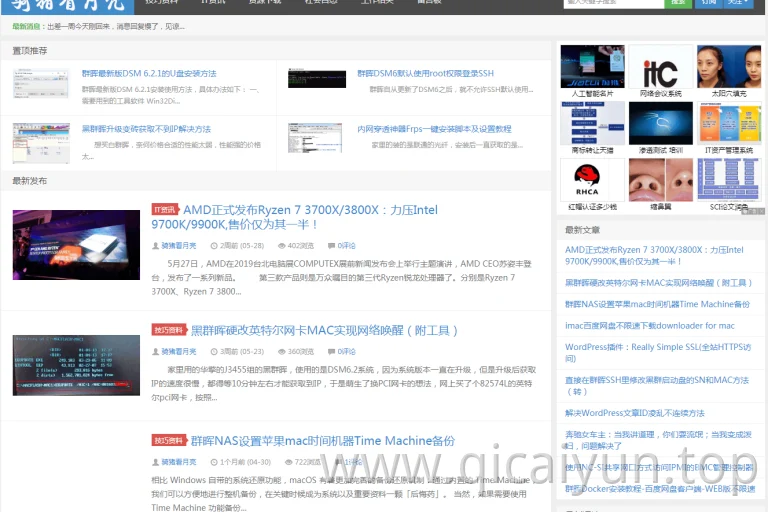Open the 关注 dropdown in header

tap(738, 3)
